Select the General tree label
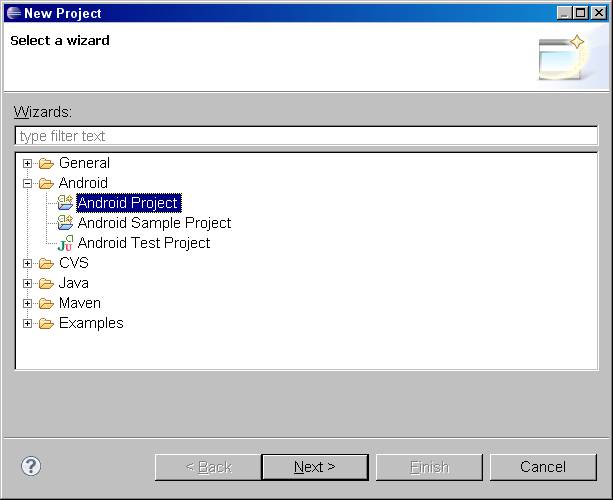613x500 pixels. 84,163
